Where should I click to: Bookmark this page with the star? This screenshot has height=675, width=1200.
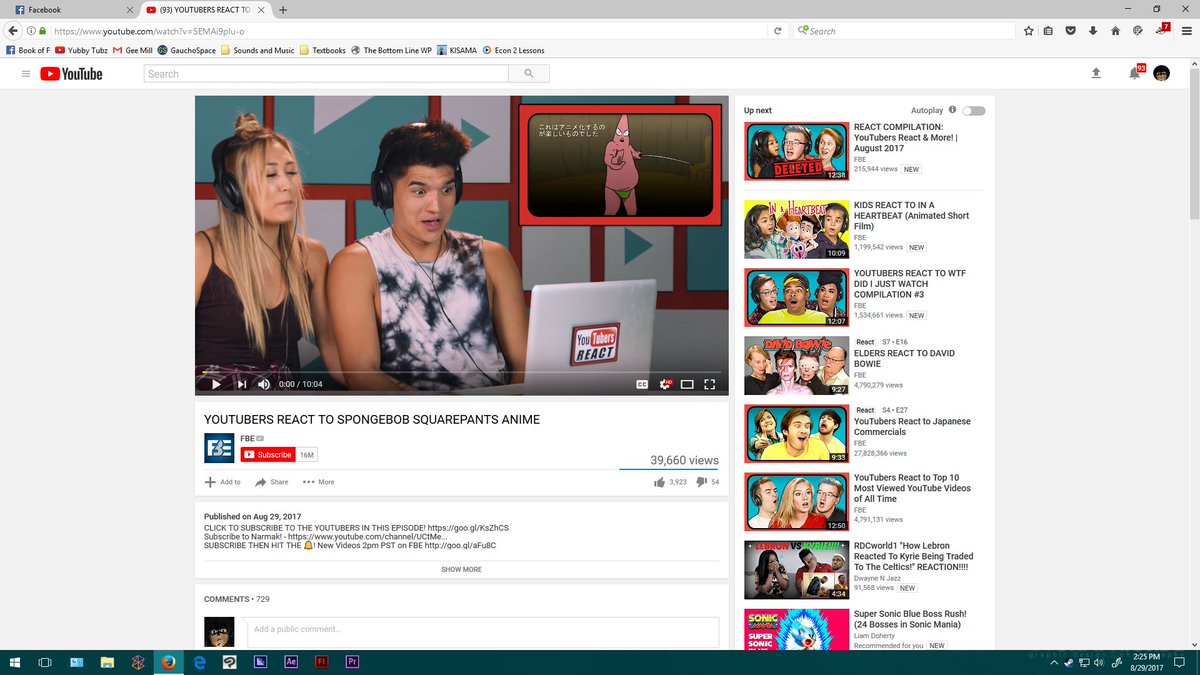coord(1029,31)
